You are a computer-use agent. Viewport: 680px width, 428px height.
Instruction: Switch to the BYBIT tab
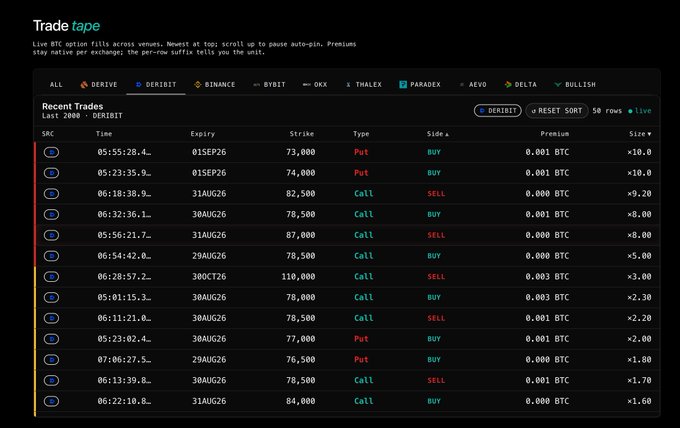[269, 85]
